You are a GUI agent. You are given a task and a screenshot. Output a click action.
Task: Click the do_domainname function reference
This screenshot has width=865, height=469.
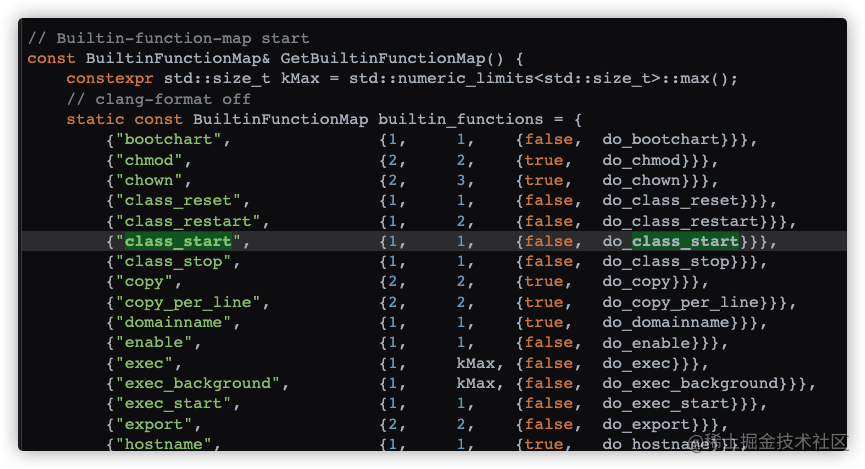(x=665, y=322)
